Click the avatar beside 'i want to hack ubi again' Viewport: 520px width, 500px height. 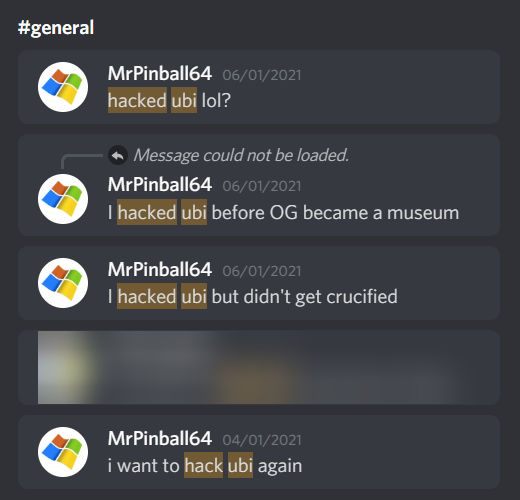point(63,452)
